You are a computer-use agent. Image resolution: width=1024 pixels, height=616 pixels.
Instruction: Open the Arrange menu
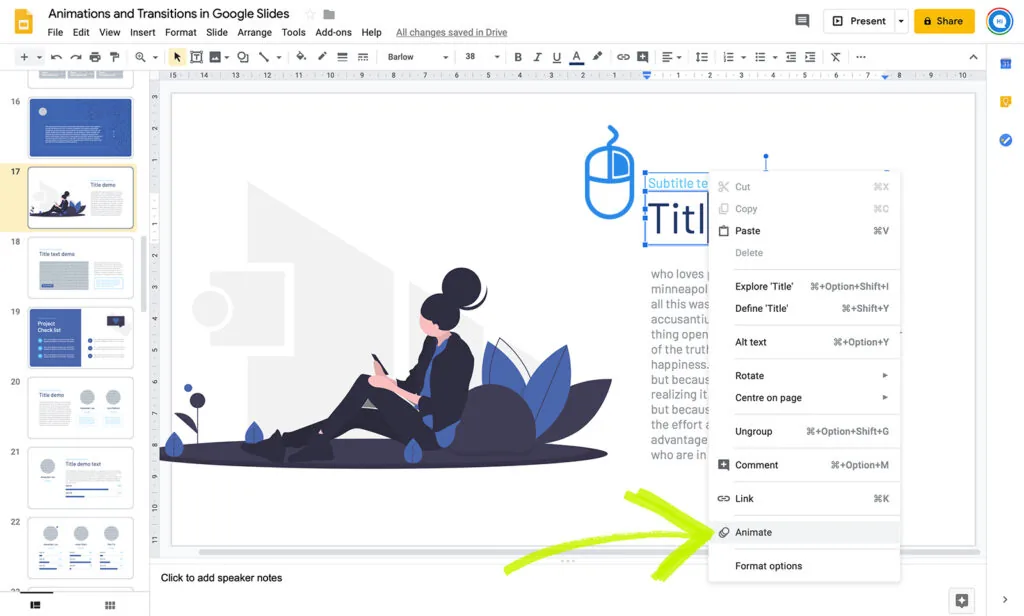click(x=254, y=32)
